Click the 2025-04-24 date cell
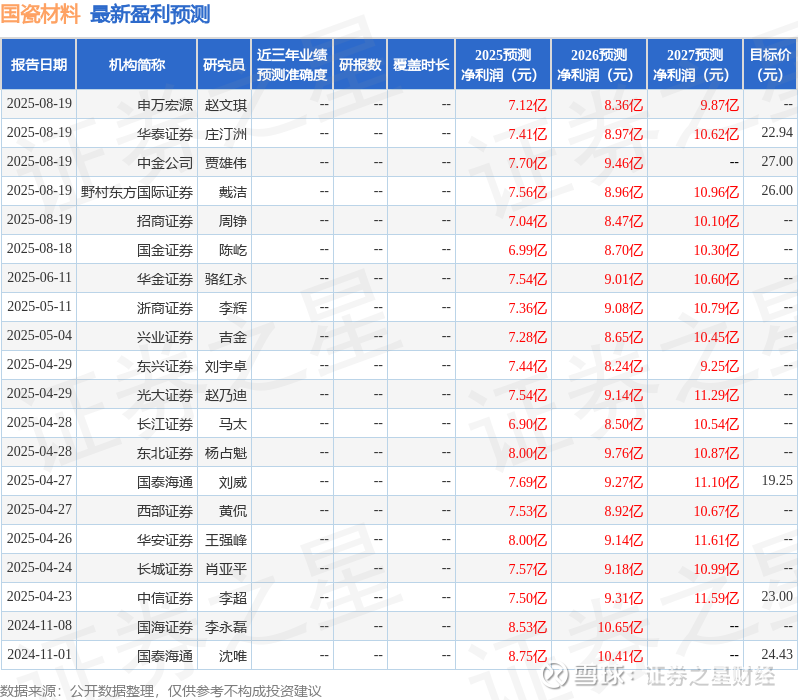This screenshot has height=700, width=798. click(x=39, y=568)
